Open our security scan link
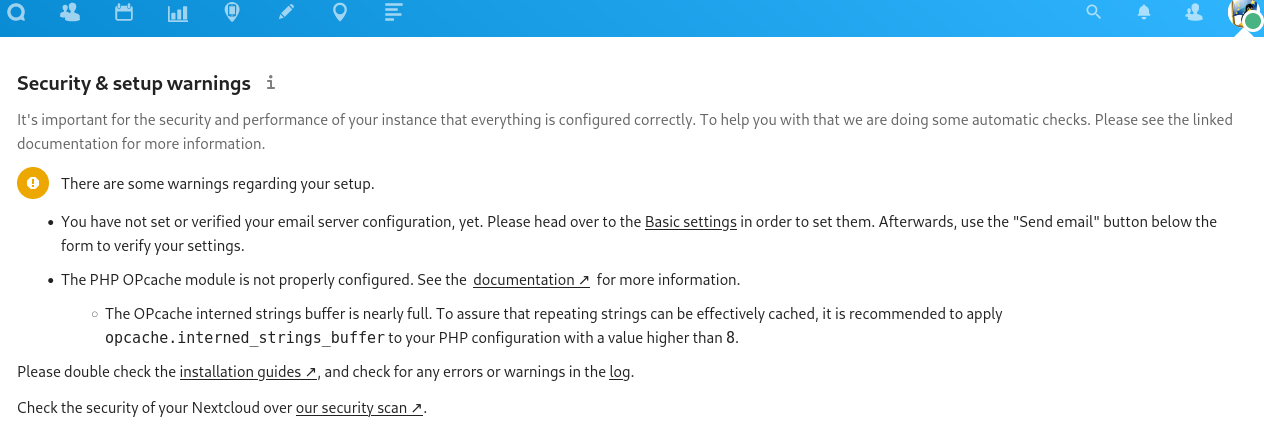This screenshot has height=441, width=1264. pos(359,408)
